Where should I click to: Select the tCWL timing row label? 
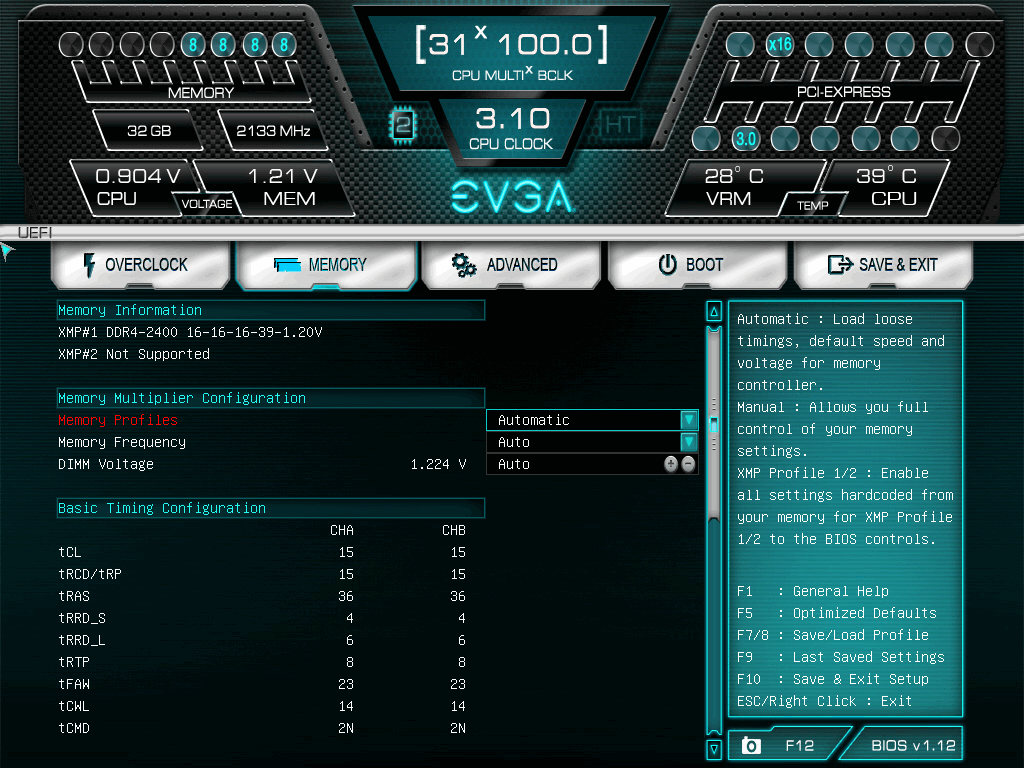[x=74, y=706]
